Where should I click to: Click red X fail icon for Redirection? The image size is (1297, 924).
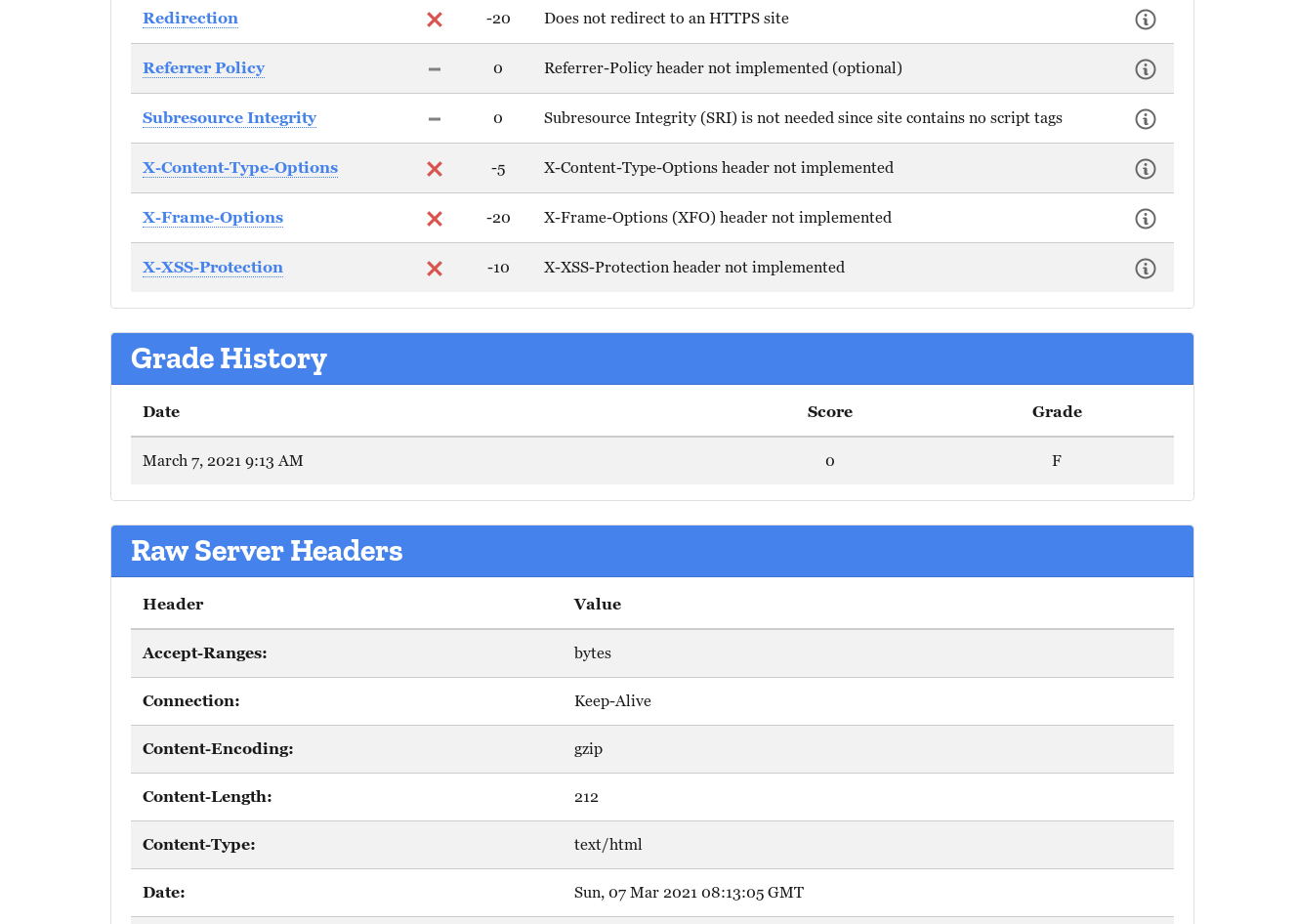point(435,20)
